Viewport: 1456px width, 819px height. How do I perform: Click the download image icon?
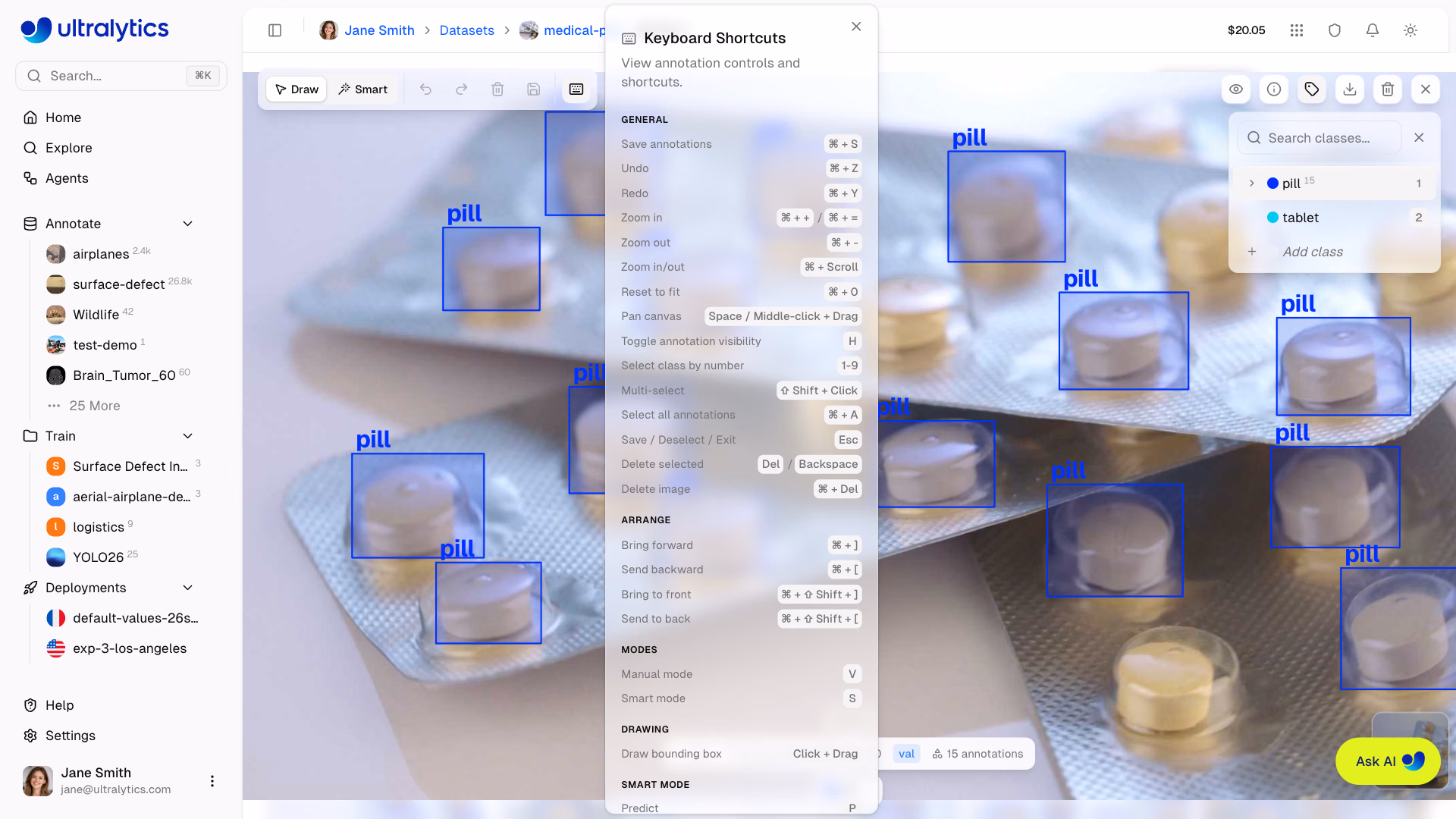[1350, 89]
